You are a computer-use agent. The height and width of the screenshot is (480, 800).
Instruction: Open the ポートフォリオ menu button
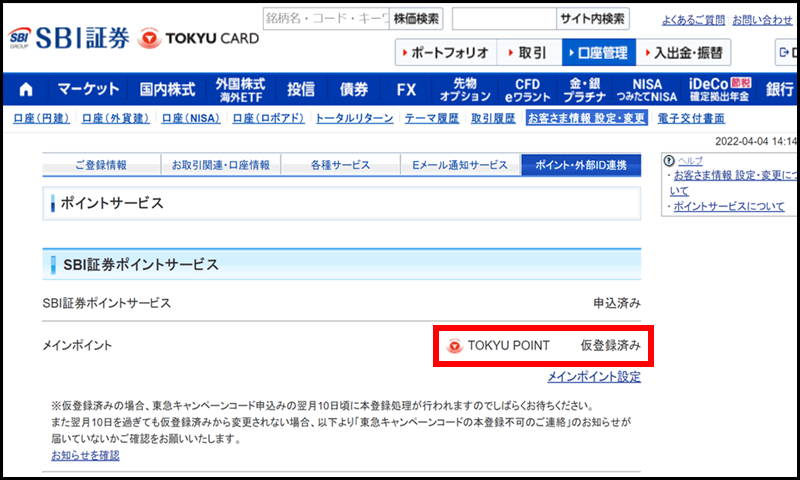445,52
